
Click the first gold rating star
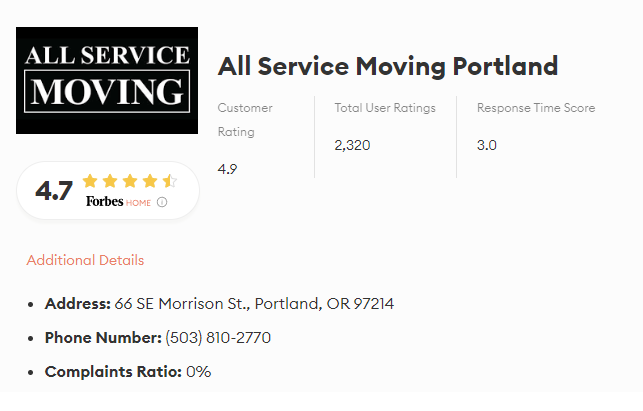[x=90, y=181]
